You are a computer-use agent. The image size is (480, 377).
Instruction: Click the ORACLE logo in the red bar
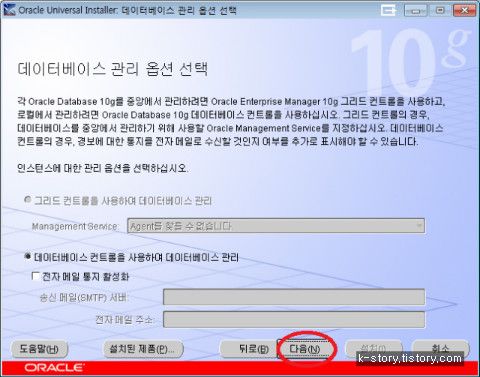point(54,368)
